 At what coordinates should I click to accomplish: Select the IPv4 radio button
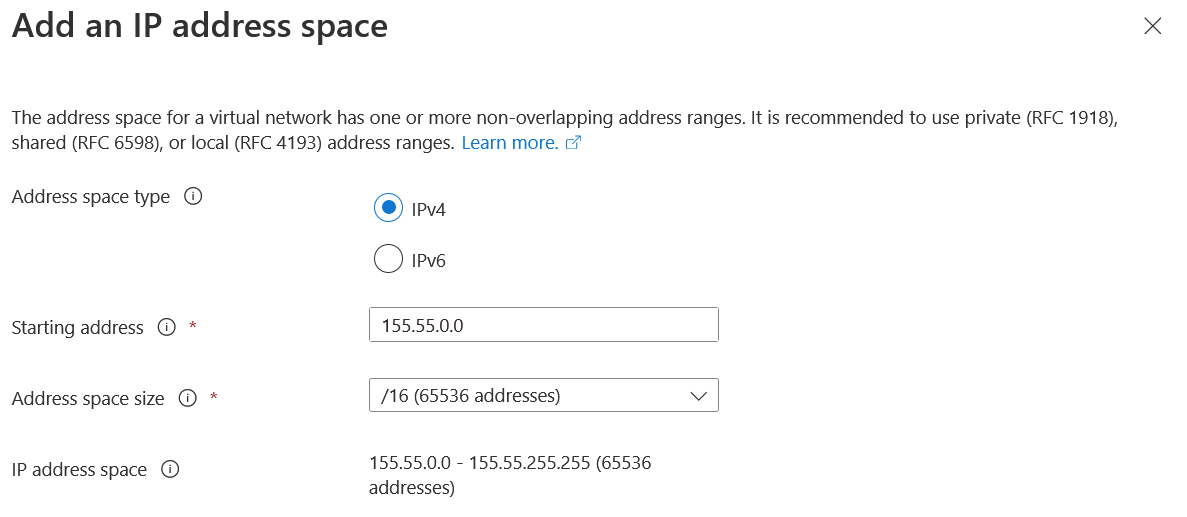(x=387, y=208)
